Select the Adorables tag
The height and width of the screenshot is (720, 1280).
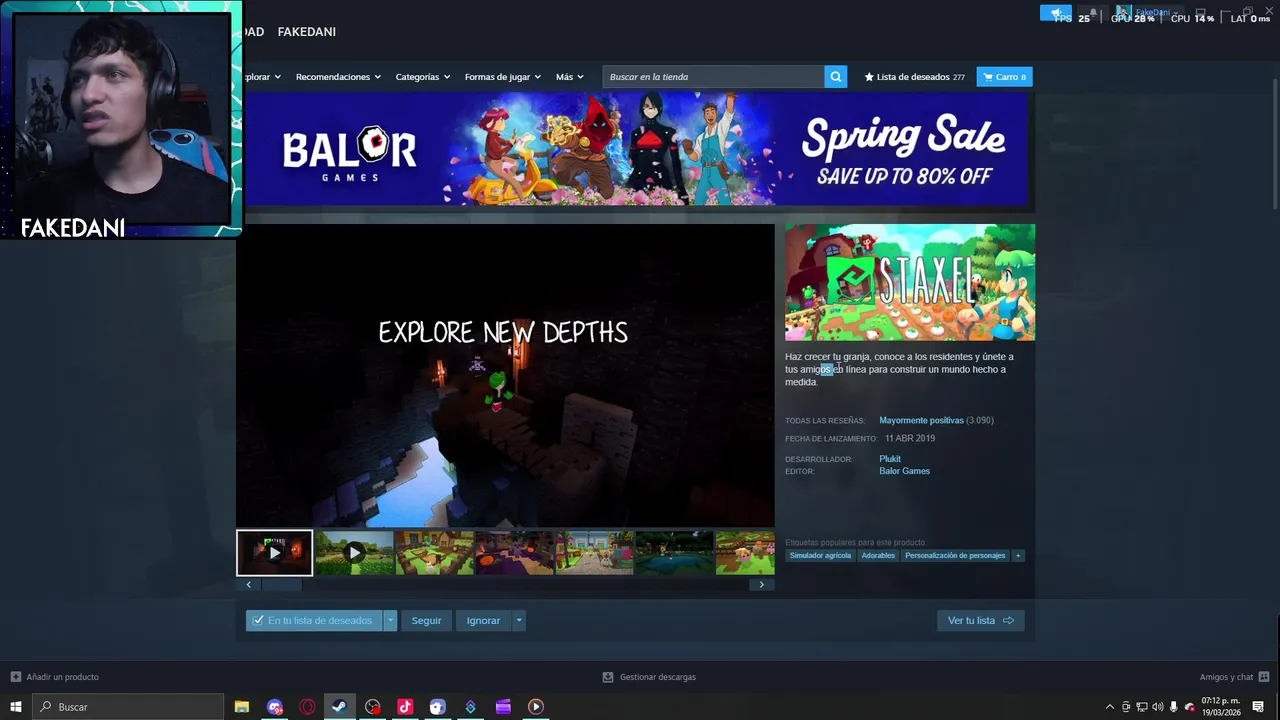[878, 556]
